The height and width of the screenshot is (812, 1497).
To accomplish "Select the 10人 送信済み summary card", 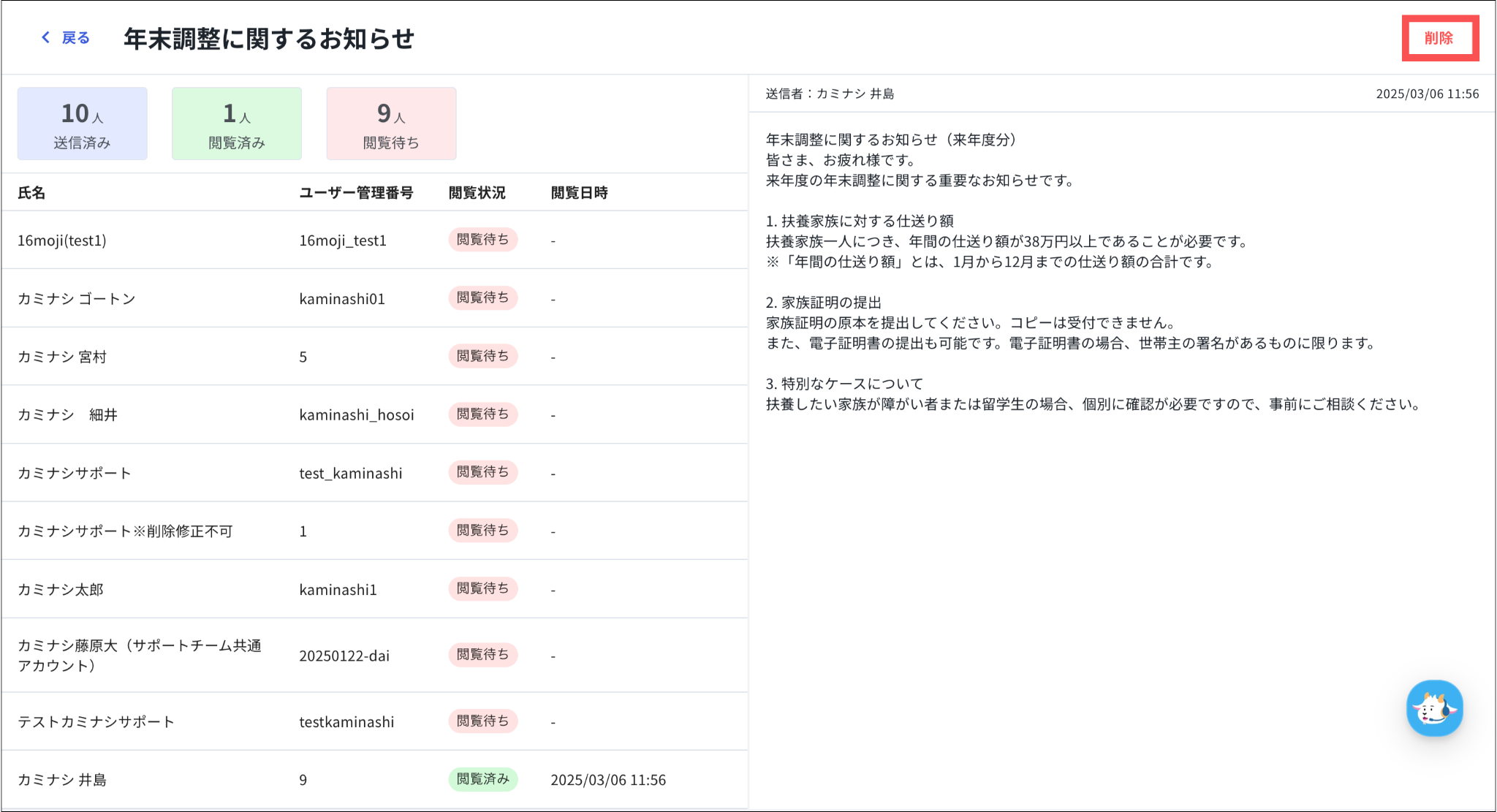I will pos(83,124).
